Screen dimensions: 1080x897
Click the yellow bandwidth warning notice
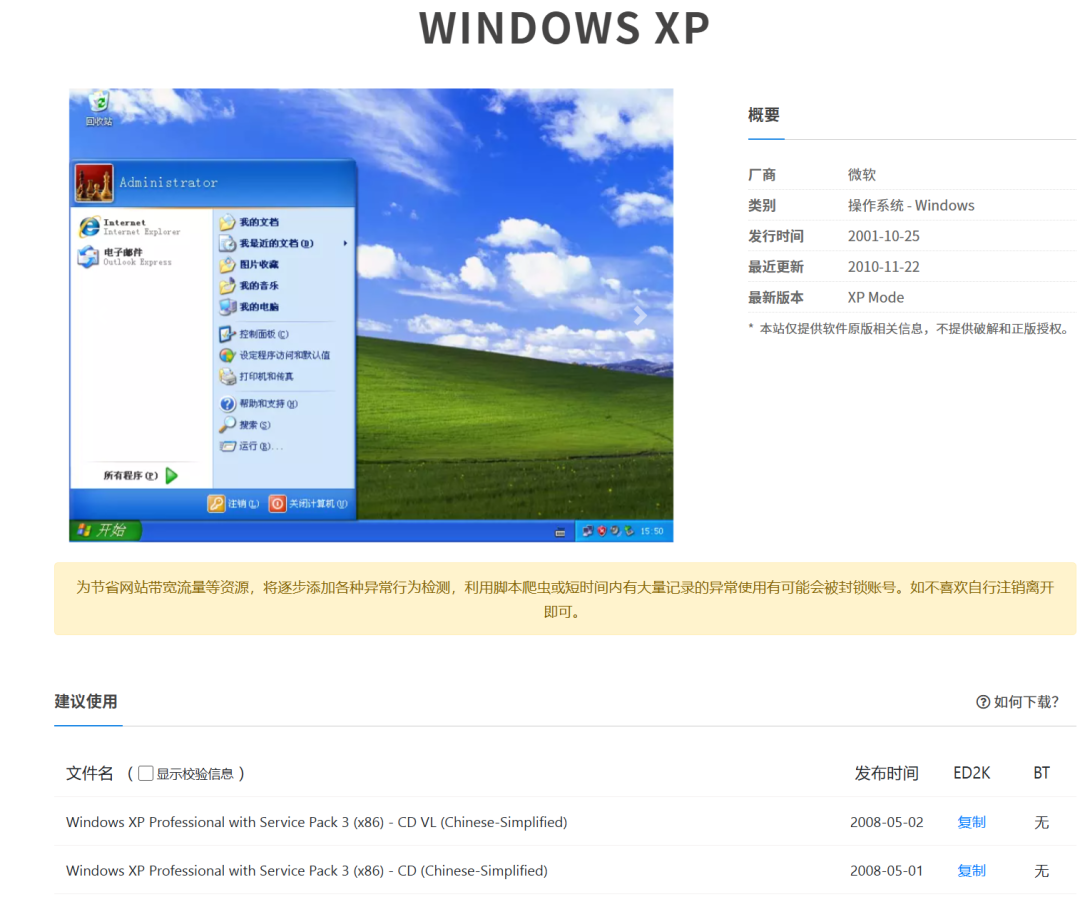[565, 599]
